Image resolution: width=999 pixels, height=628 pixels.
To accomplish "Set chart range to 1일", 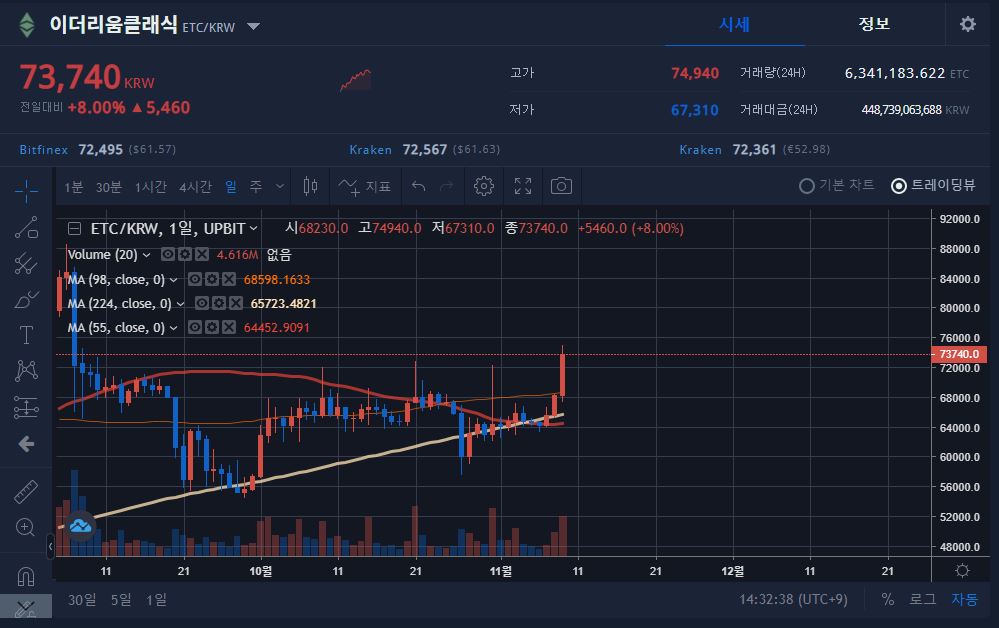I will point(156,599).
